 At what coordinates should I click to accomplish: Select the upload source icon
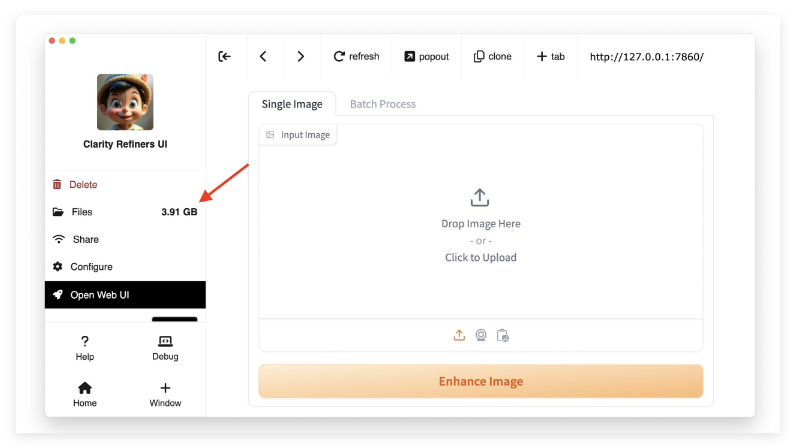(460, 335)
